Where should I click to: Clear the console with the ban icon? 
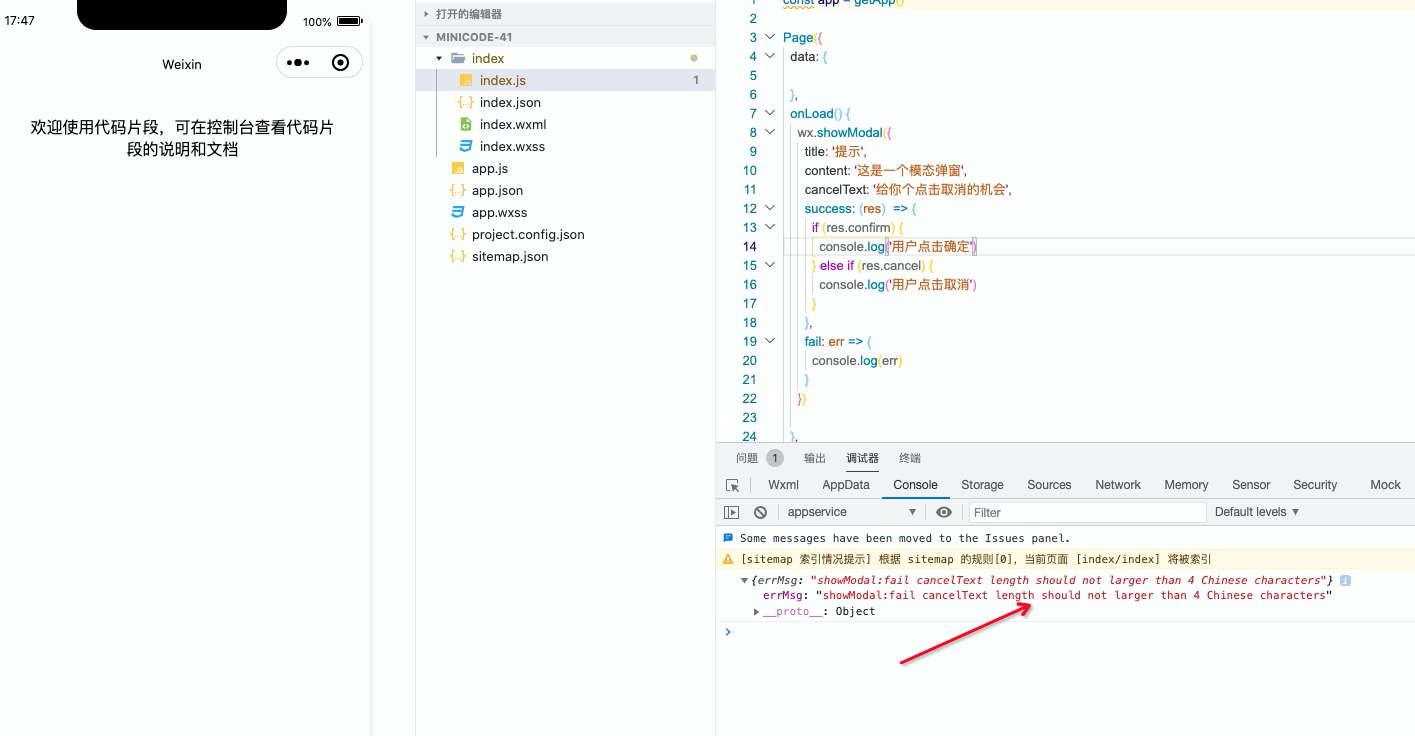point(760,512)
